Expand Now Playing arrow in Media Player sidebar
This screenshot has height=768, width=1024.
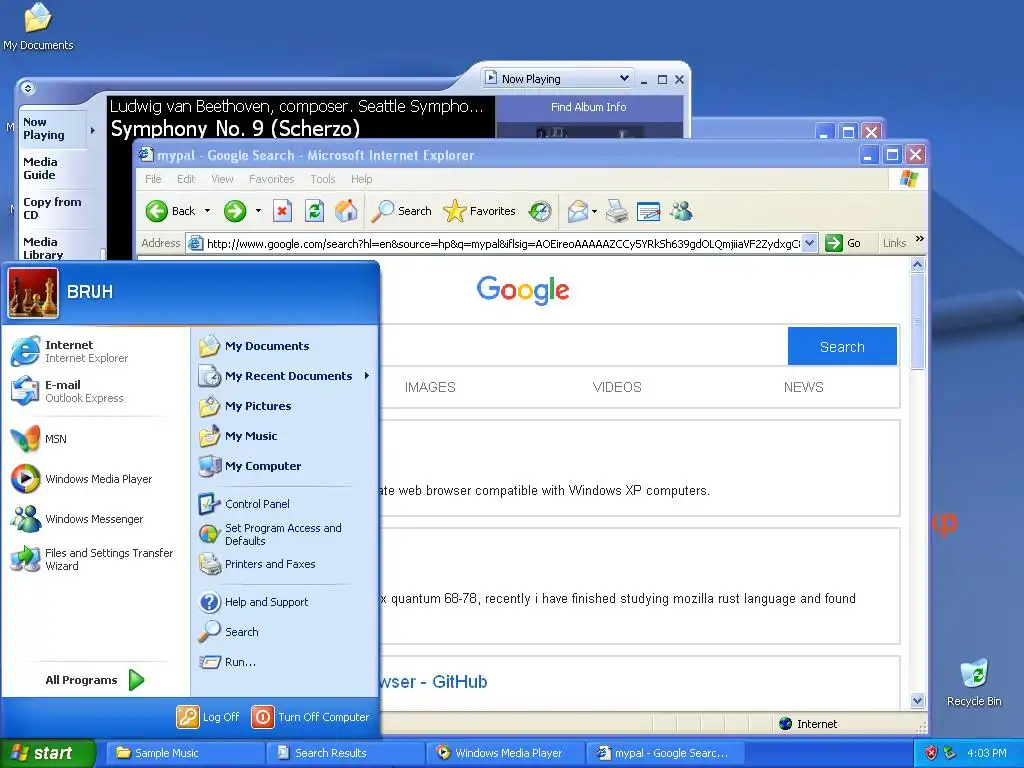pos(93,130)
